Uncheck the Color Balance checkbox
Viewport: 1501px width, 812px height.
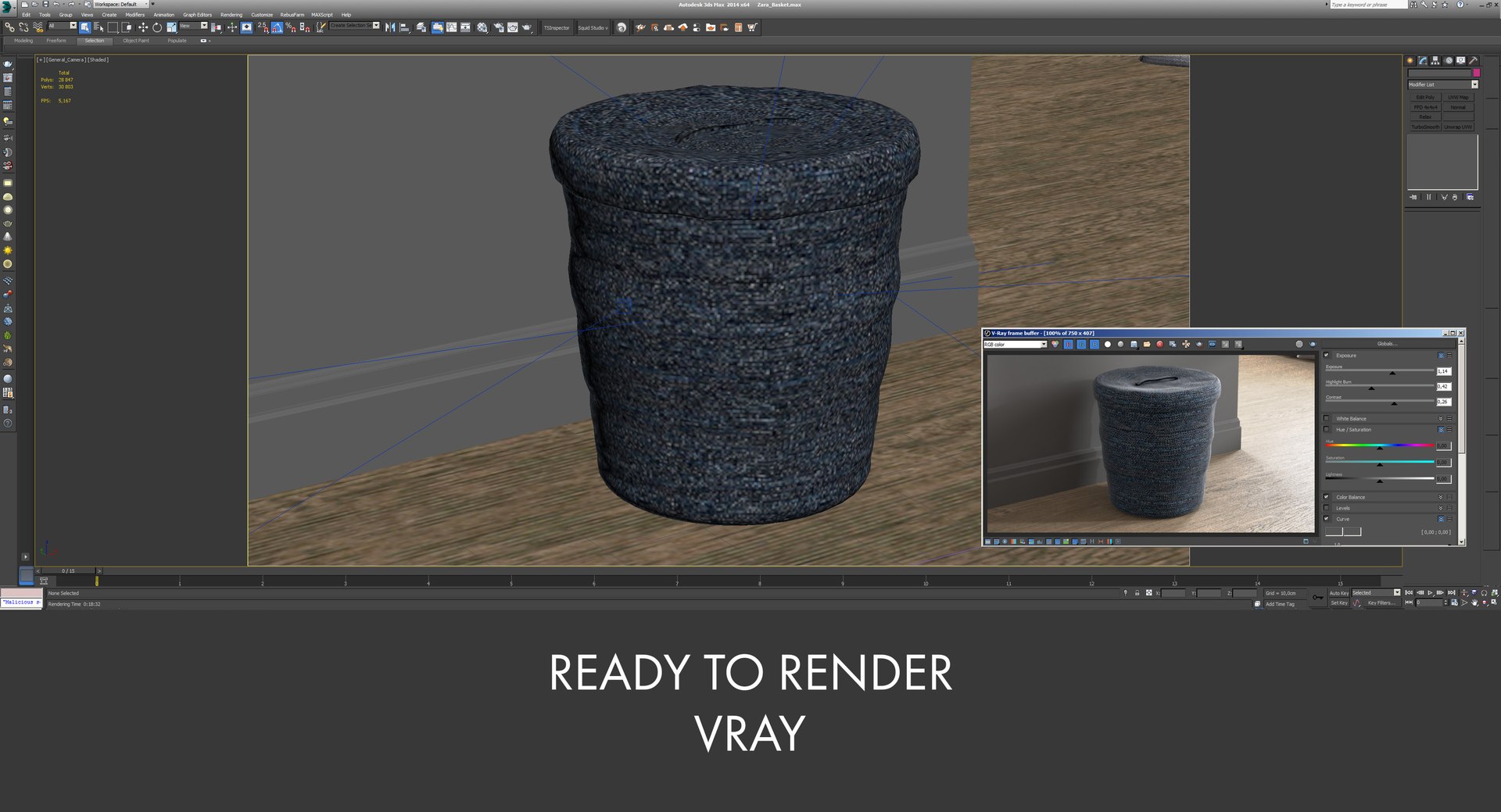click(1327, 496)
